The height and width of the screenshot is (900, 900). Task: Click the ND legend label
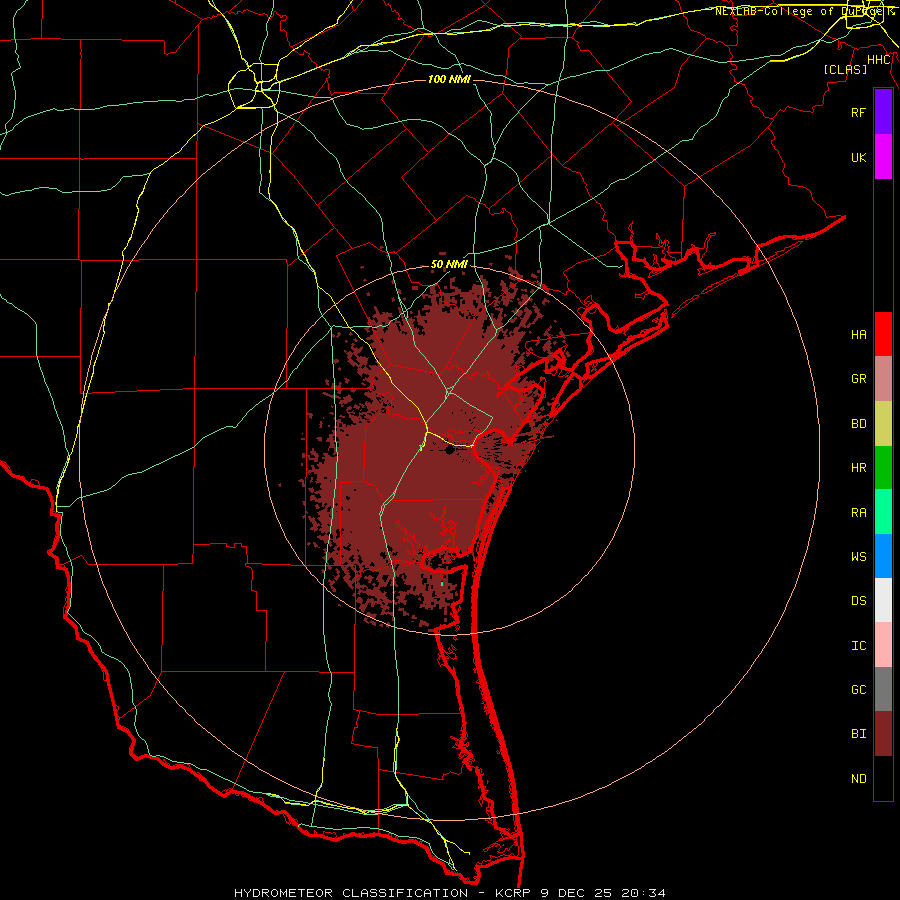coord(858,778)
